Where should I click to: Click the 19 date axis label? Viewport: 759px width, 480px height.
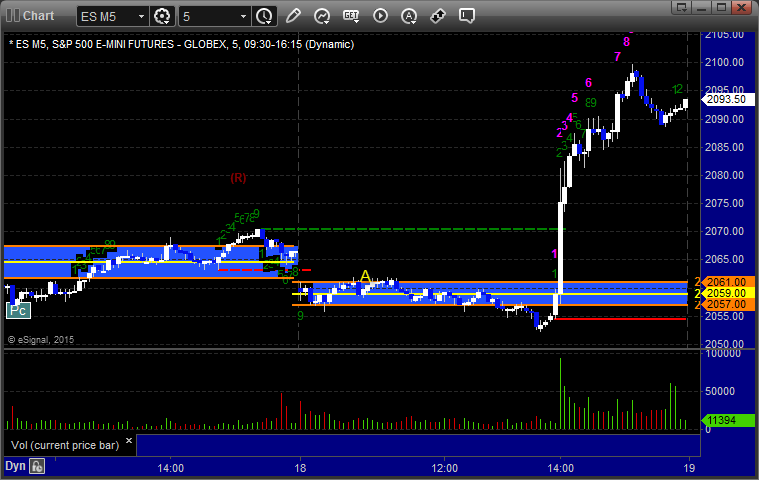click(x=689, y=468)
